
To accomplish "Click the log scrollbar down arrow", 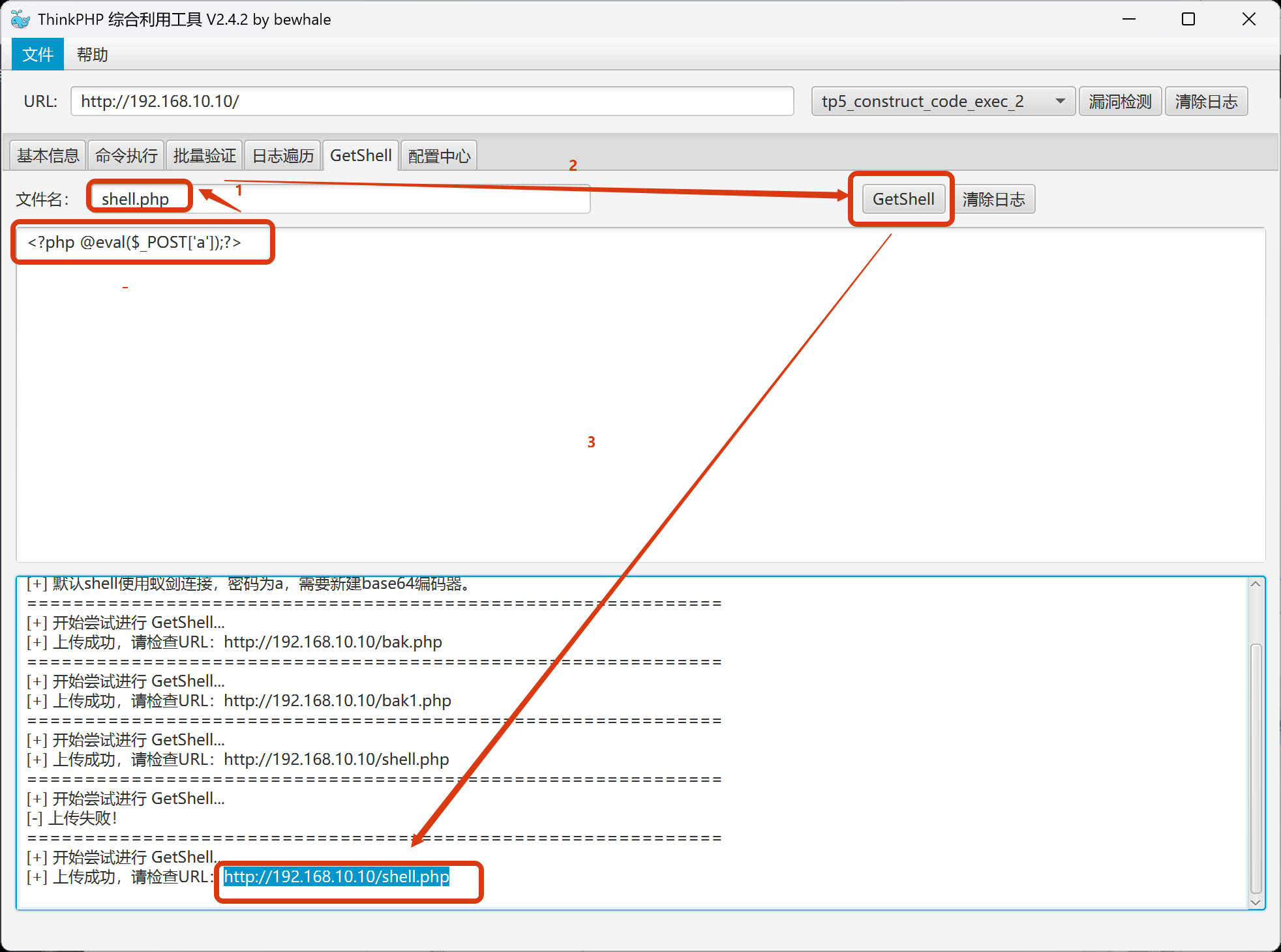I will 1255,902.
